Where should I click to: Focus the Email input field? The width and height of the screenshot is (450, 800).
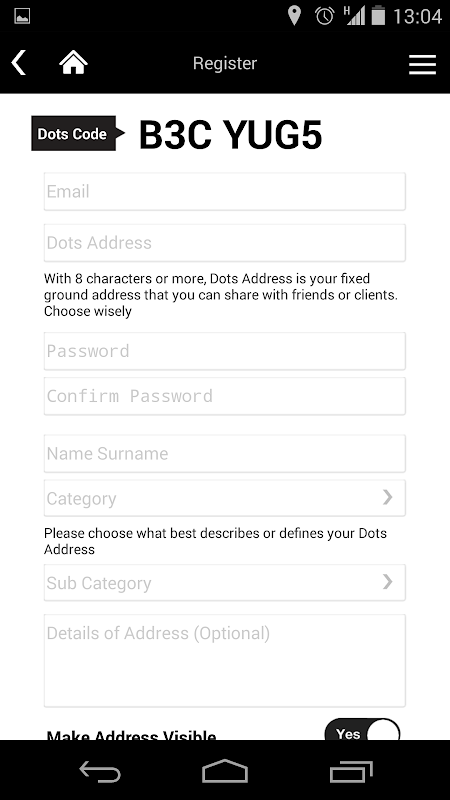click(x=224, y=191)
